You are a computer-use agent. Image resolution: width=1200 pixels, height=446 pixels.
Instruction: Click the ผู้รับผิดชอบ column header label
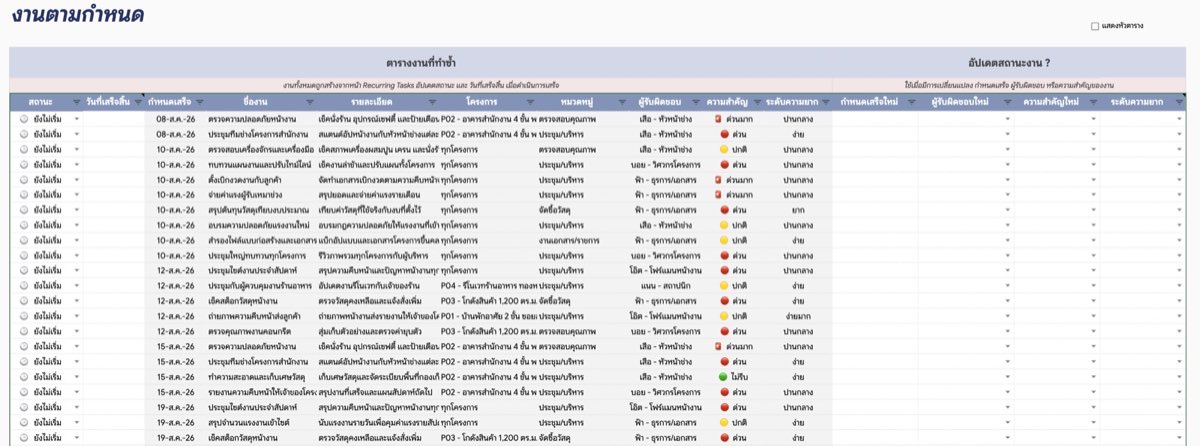(660, 103)
